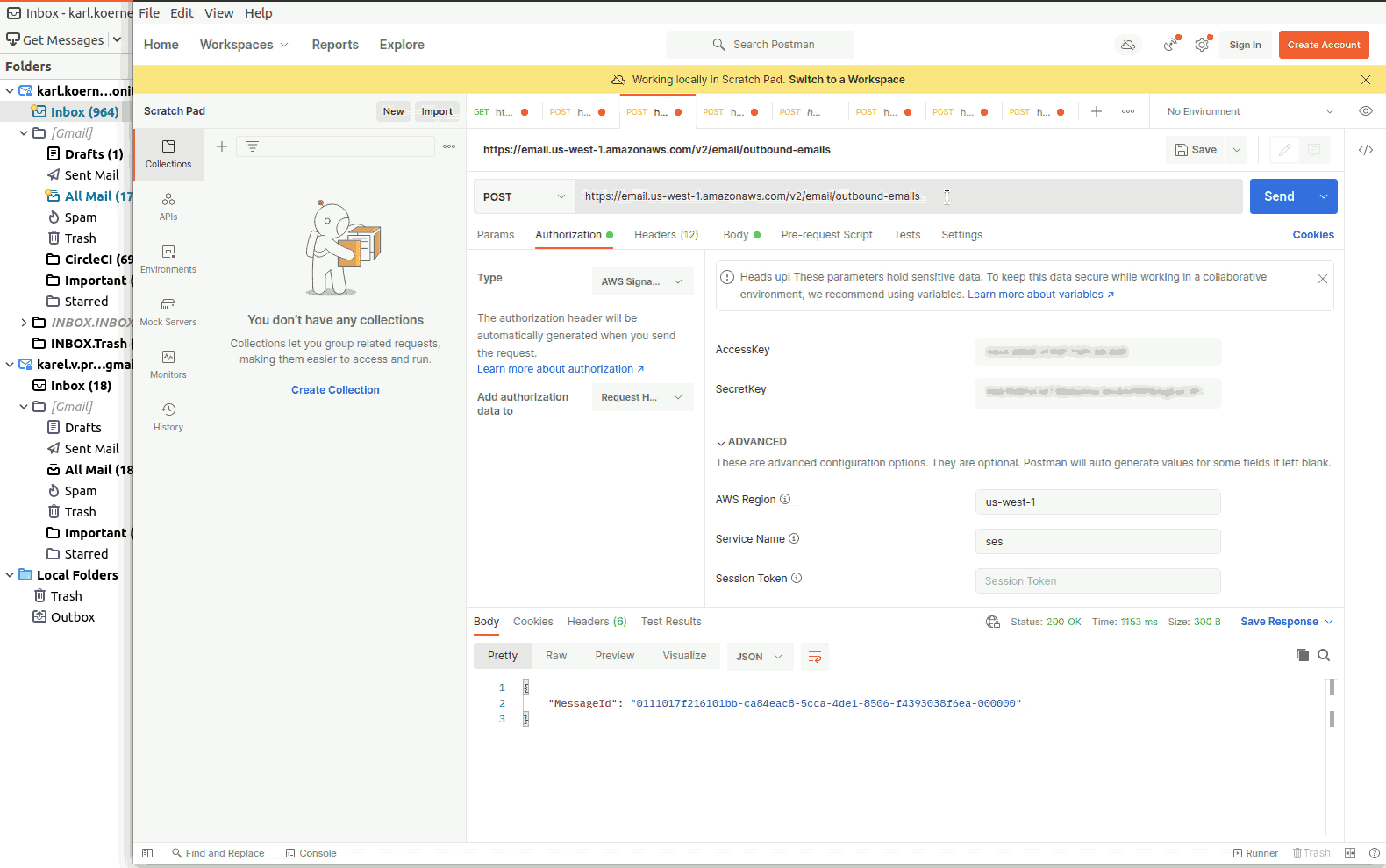This screenshot has width=1386, height=868.
Task: Click the AWS Region input field
Action: coord(1097,502)
